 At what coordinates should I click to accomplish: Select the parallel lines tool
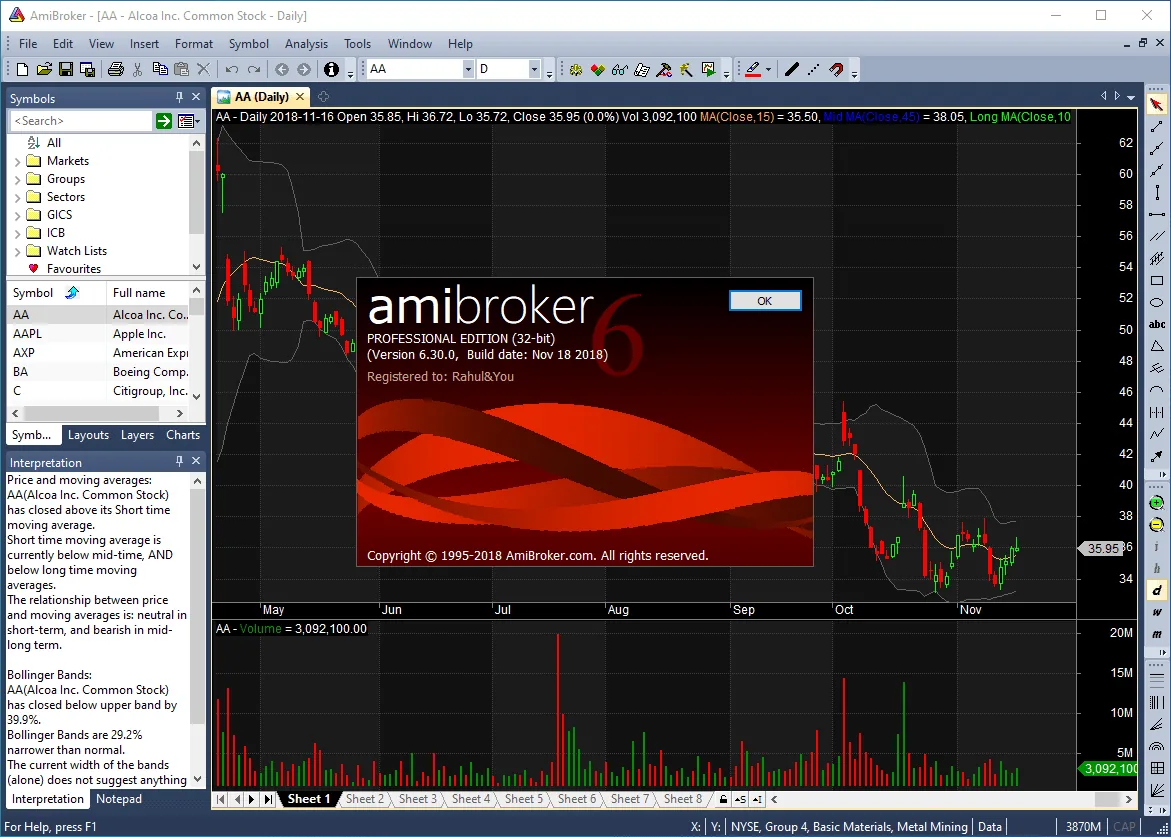(x=1157, y=237)
